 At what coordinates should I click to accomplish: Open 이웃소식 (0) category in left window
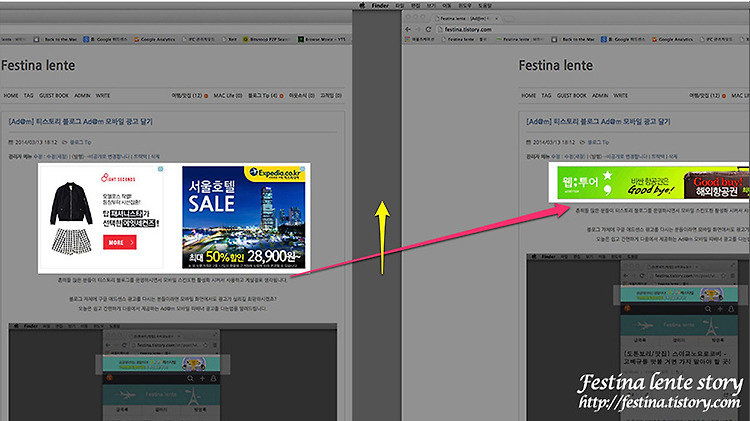click(x=302, y=96)
